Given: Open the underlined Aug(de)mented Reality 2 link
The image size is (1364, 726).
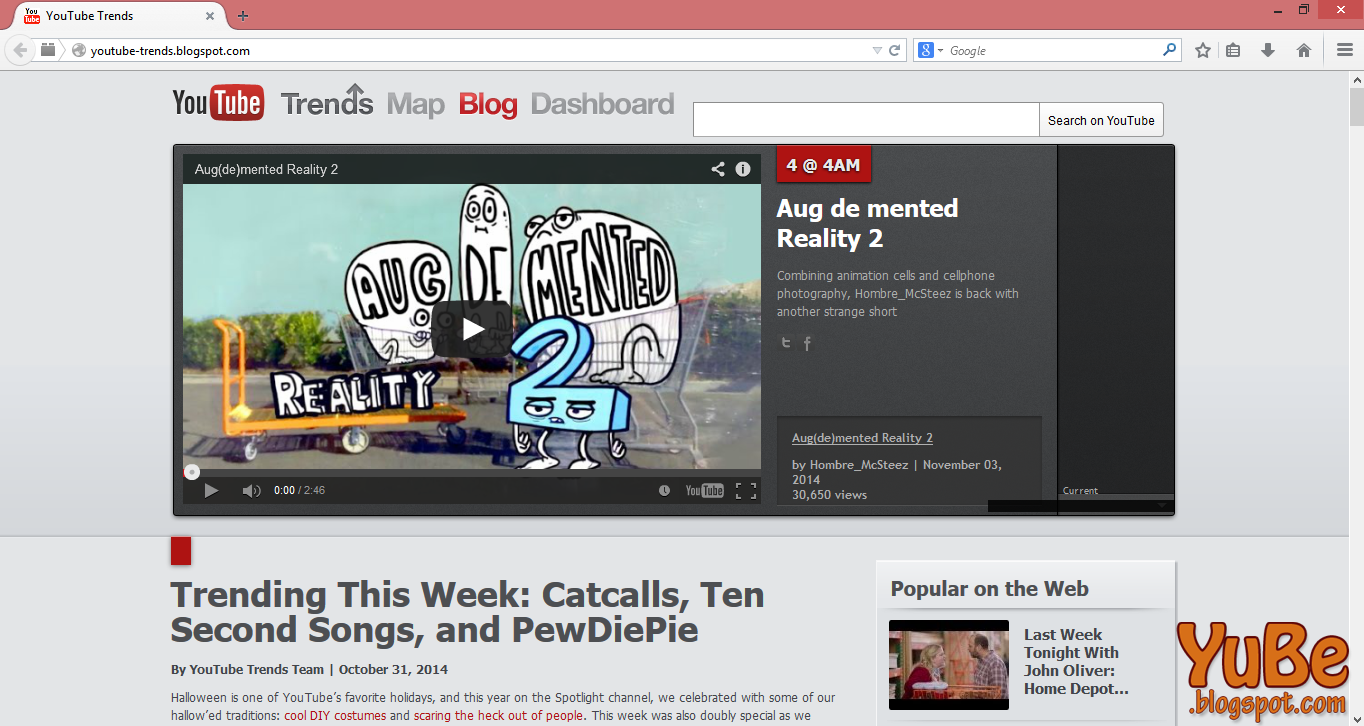Looking at the screenshot, I should coord(862,438).
